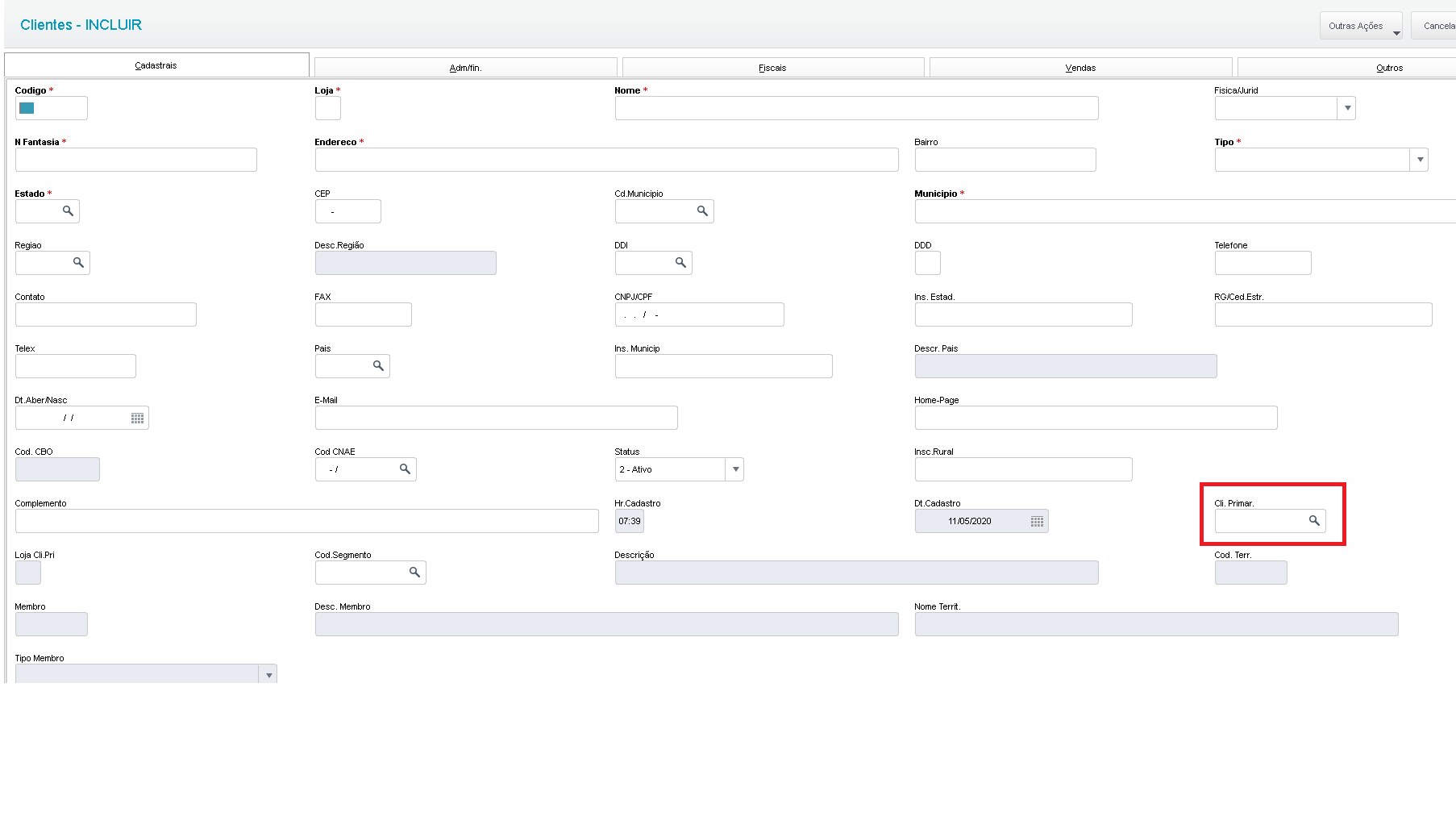Expand the Tipo Membro dropdown
The image size is (1456, 829).
pos(268,674)
